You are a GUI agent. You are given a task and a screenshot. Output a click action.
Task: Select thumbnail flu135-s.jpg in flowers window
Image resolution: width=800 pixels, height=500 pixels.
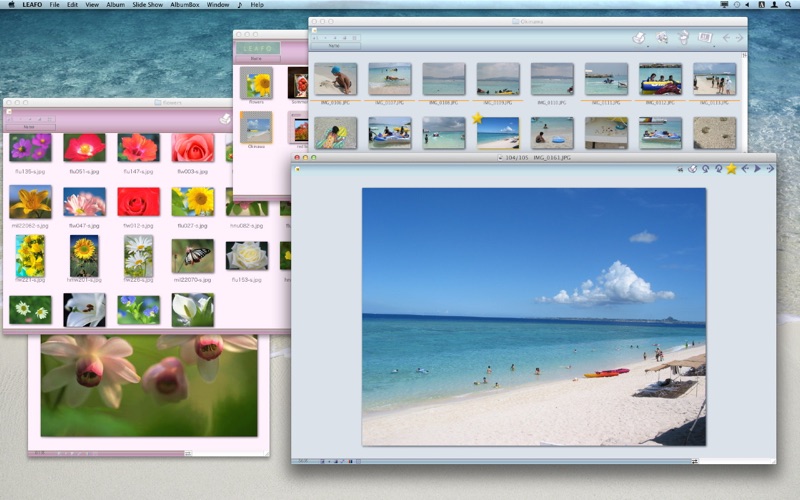point(30,147)
